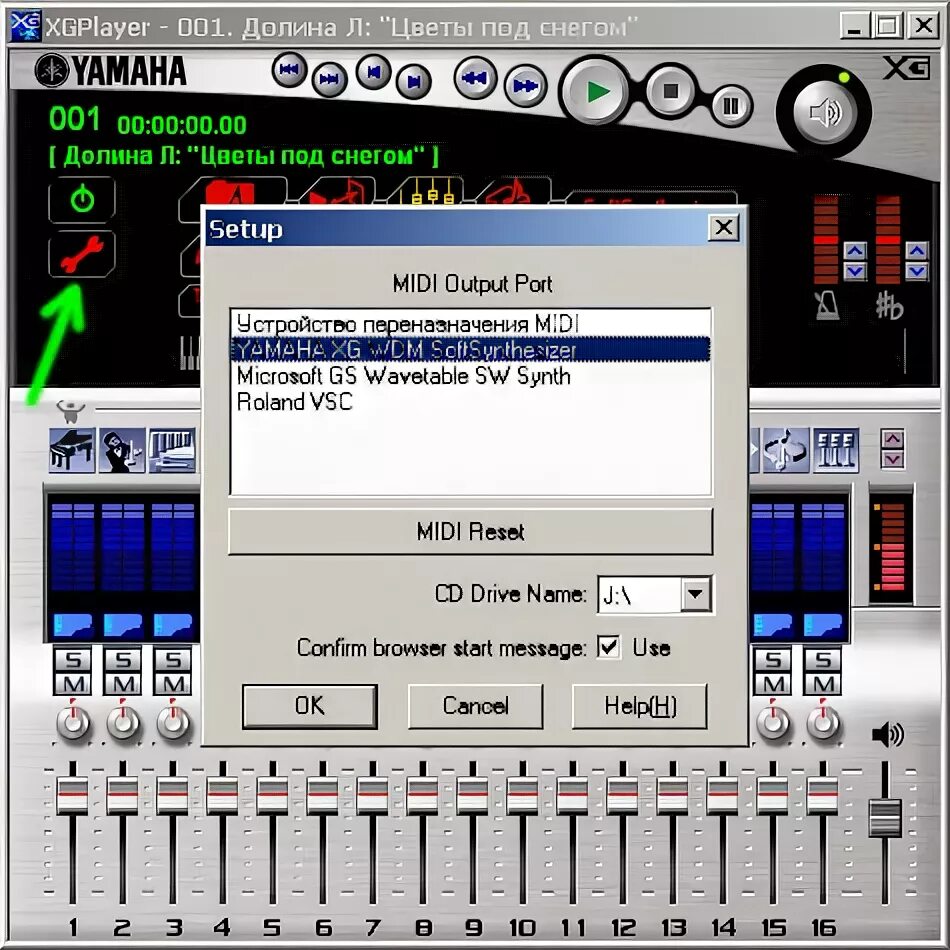Image resolution: width=950 pixels, height=950 pixels.
Task: Select "YAMAHA XG WDM SoftSynthesizer" port
Action: [470, 350]
